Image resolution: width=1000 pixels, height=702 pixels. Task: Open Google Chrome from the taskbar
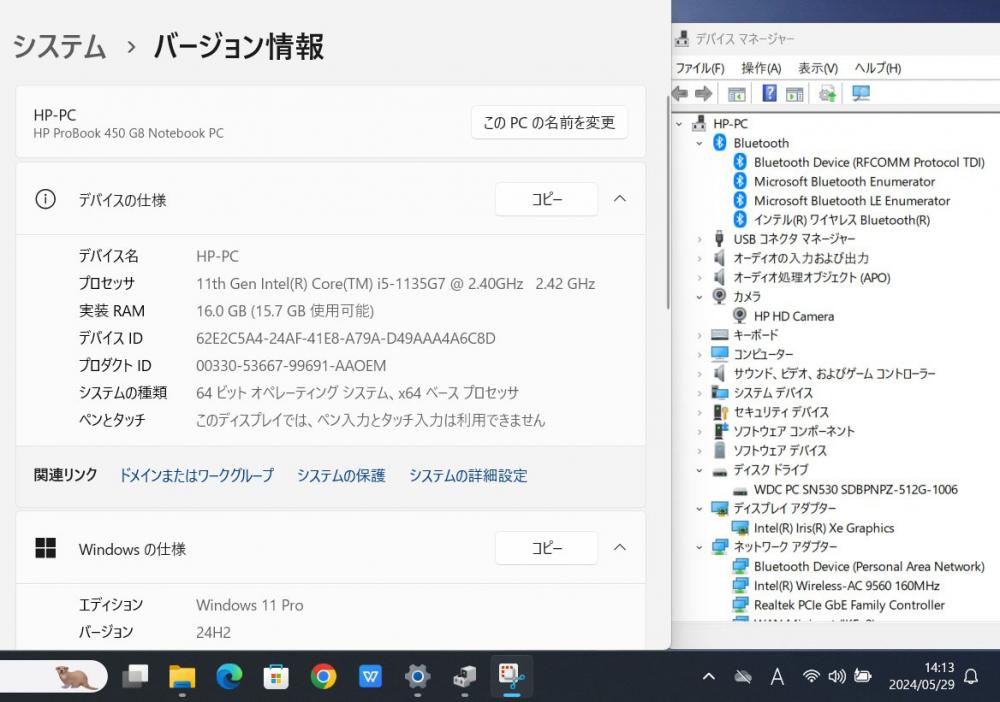click(x=323, y=676)
